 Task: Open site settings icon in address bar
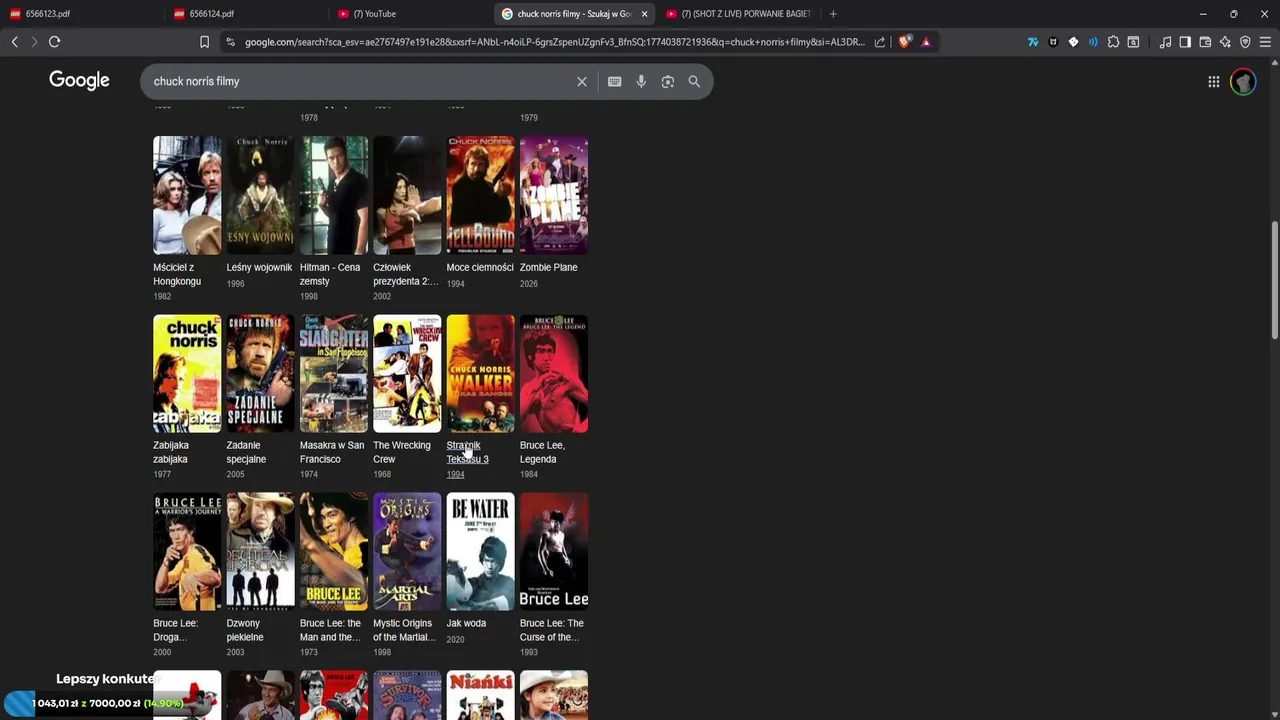[230, 42]
